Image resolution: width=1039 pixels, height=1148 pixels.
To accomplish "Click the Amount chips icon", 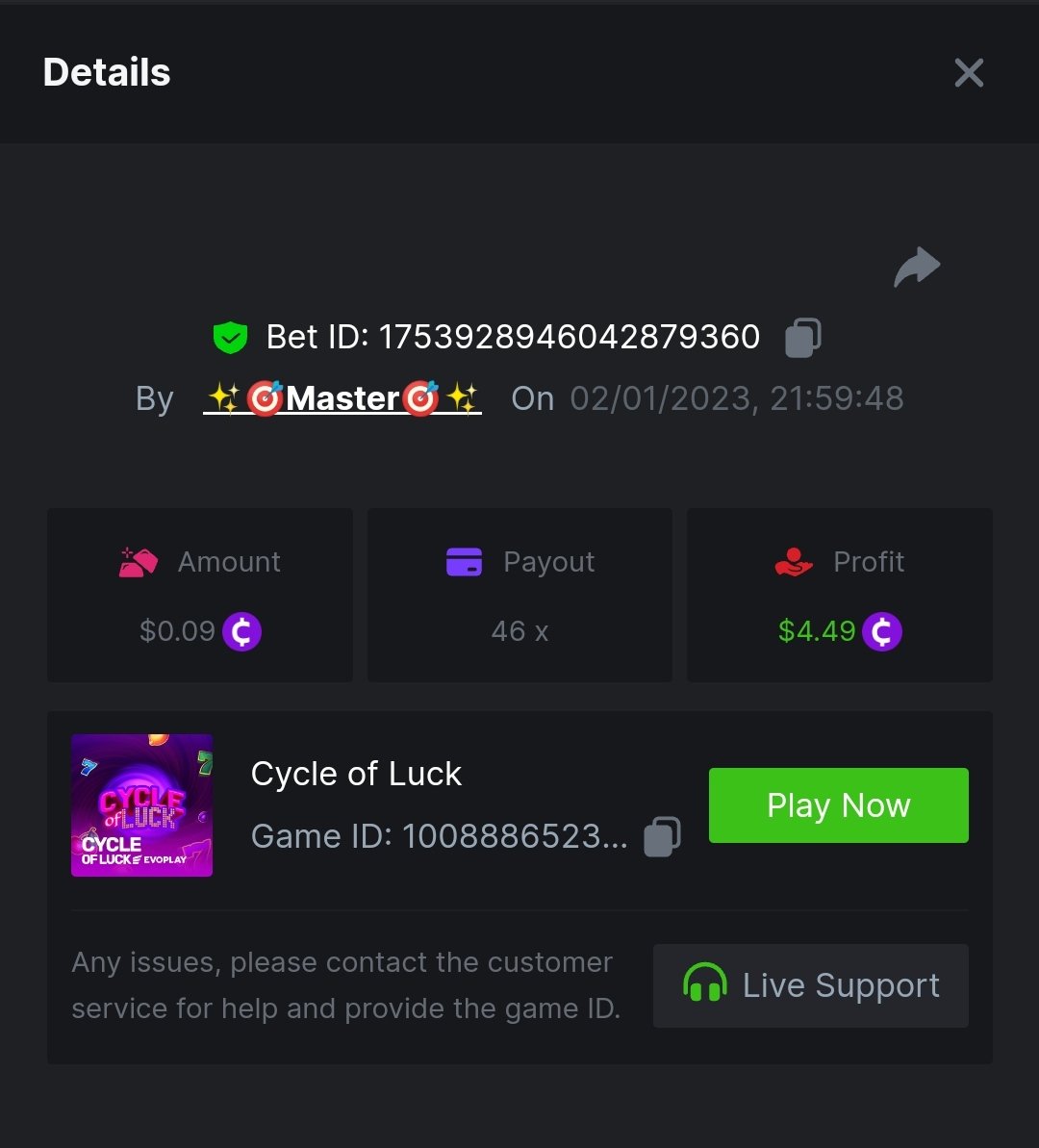I will click(x=139, y=562).
